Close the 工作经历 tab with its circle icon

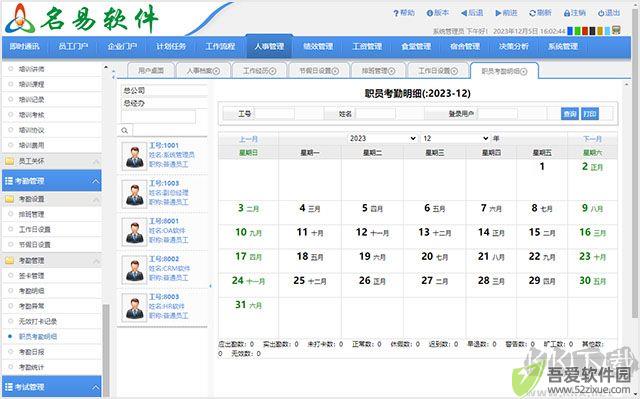pyautogui.click(x=273, y=71)
